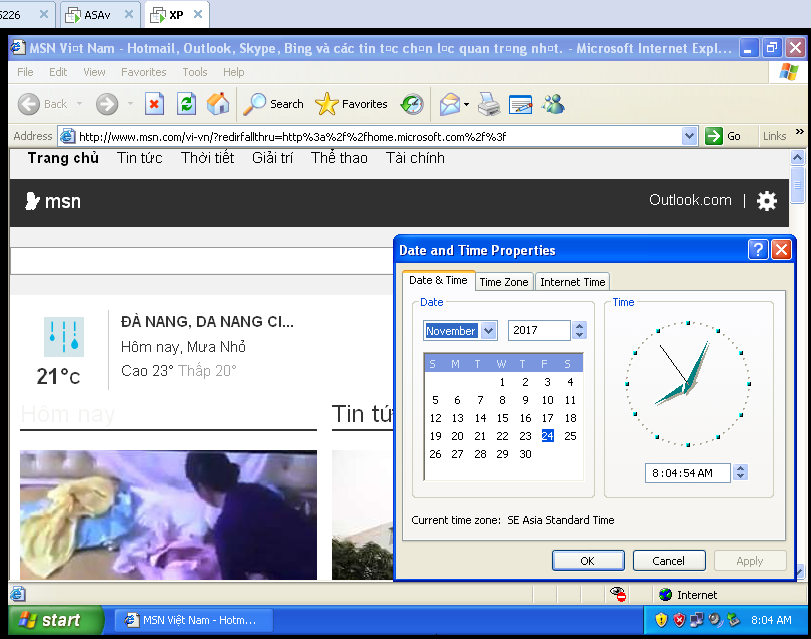Refresh the page with green arrows icon
The image size is (811, 639).
tap(186, 104)
